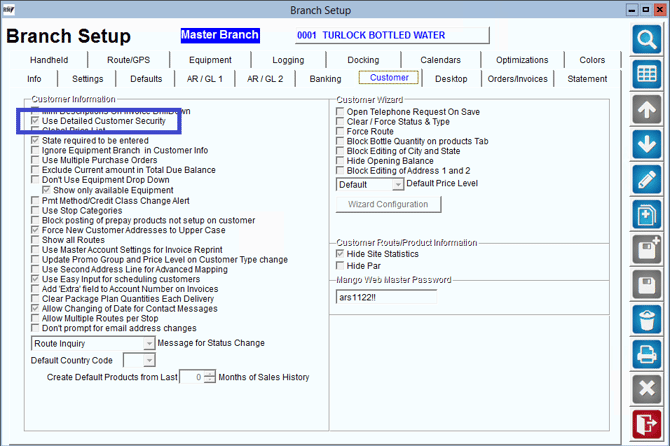The width and height of the screenshot is (670, 446).
Task: Switch to the Handheld tab
Action: tap(49, 60)
